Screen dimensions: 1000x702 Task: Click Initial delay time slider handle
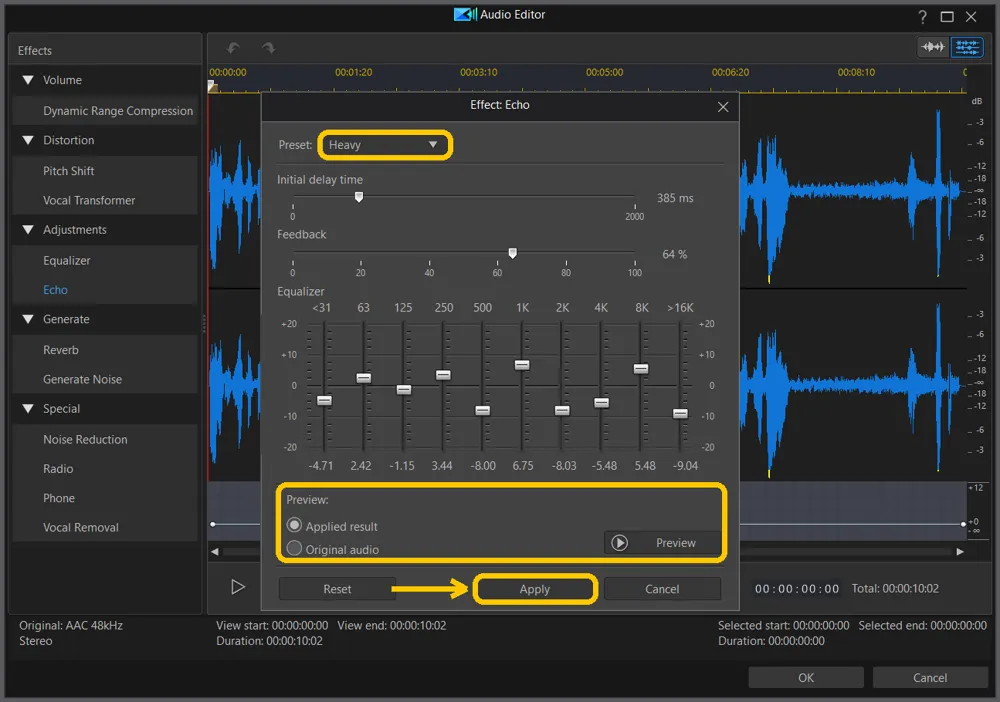(x=359, y=196)
